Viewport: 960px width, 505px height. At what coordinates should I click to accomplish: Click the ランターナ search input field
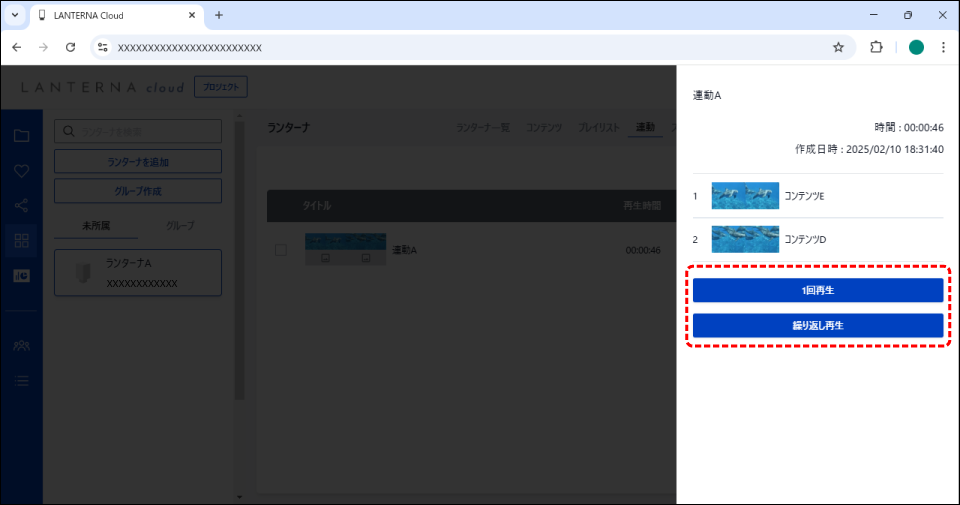pos(137,131)
